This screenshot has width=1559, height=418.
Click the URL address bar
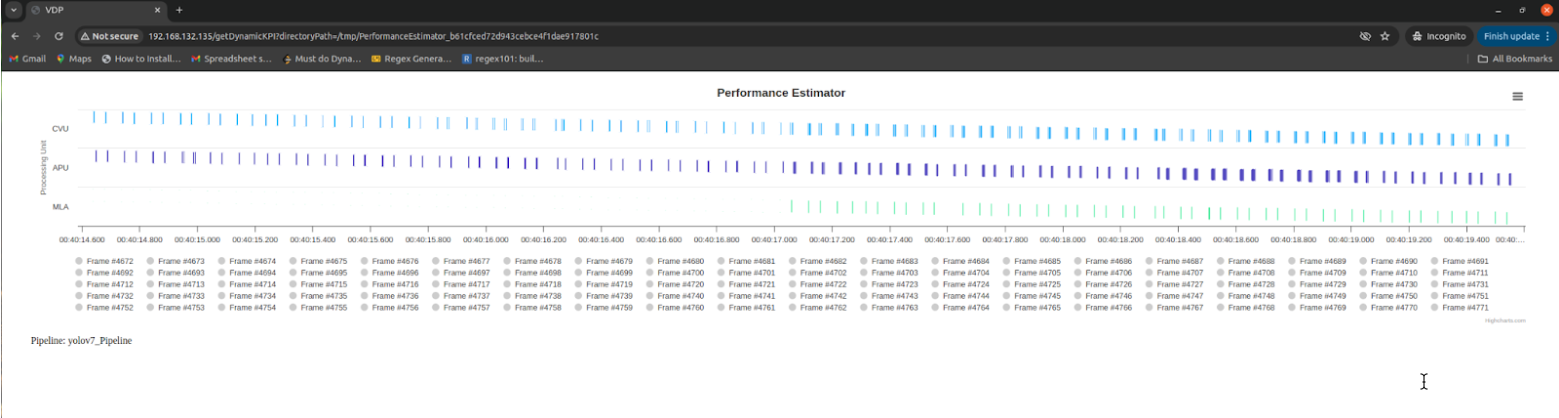pyautogui.click(x=700, y=36)
